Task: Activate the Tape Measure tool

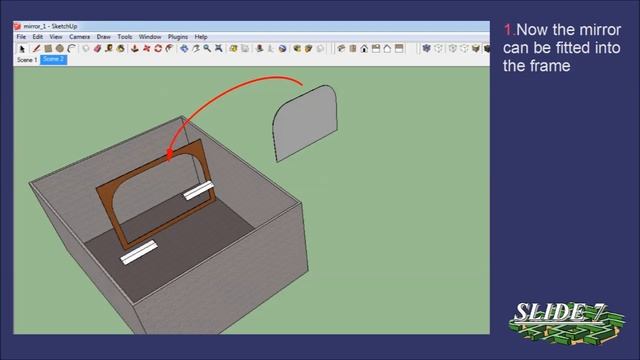Action: (x=109, y=49)
